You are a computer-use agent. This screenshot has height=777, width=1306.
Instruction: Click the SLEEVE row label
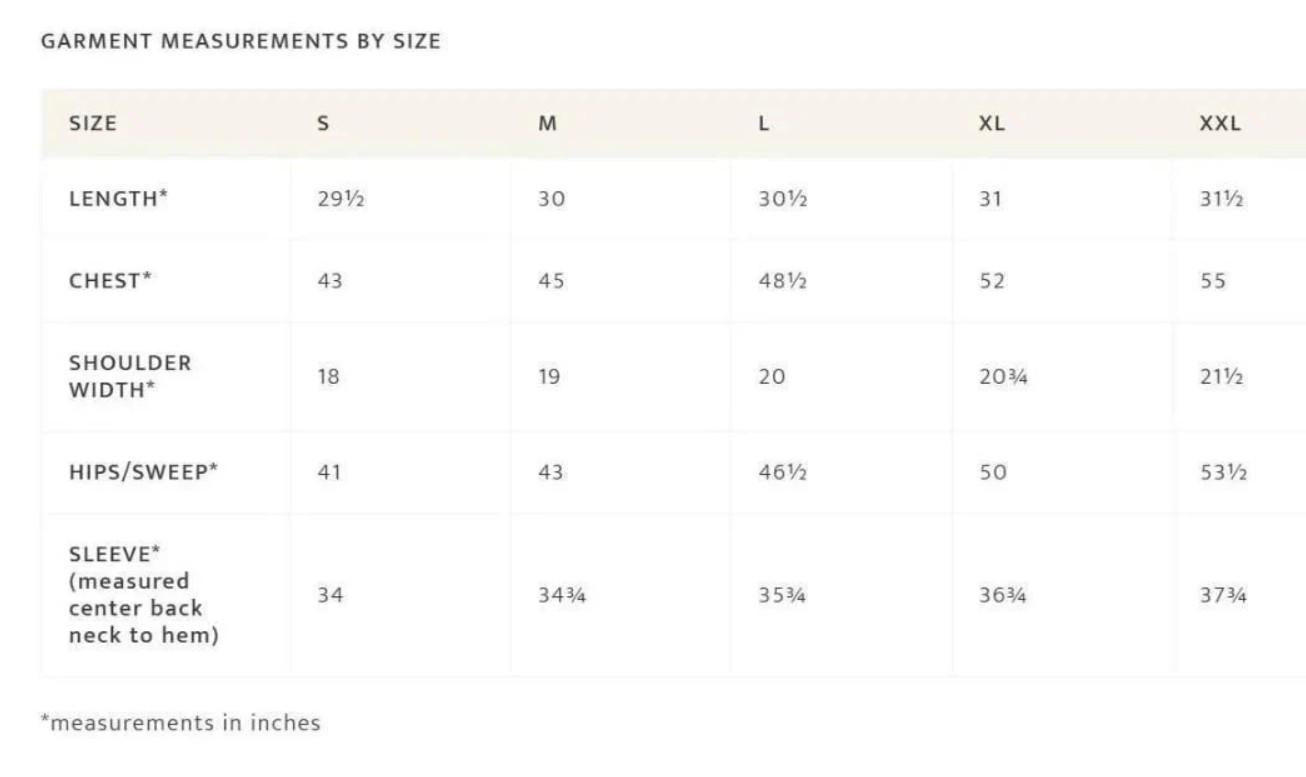[x=144, y=594]
